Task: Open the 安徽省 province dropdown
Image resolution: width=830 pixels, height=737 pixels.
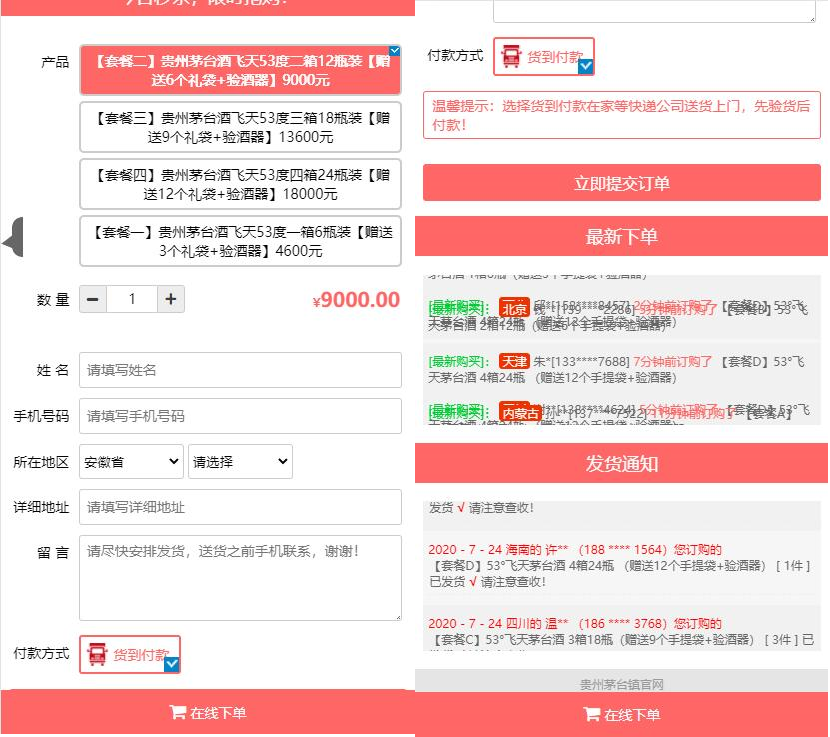Action: (131, 462)
